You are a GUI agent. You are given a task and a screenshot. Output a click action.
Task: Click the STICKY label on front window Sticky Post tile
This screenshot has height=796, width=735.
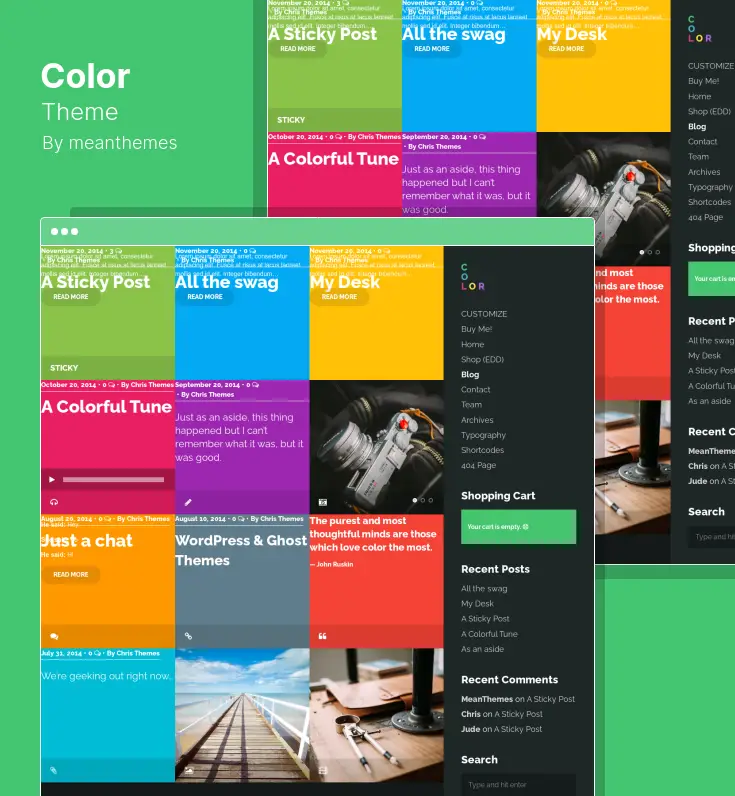pyautogui.click(x=64, y=368)
